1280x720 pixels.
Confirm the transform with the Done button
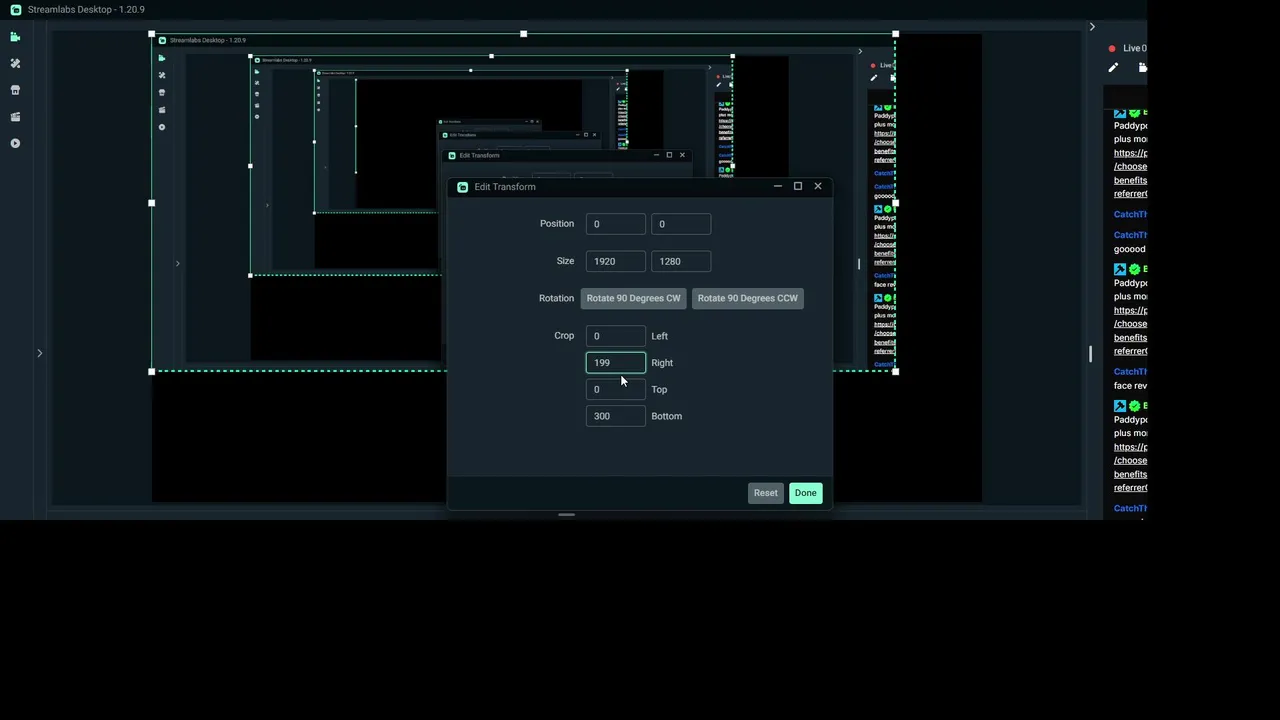(x=806, y=493)
